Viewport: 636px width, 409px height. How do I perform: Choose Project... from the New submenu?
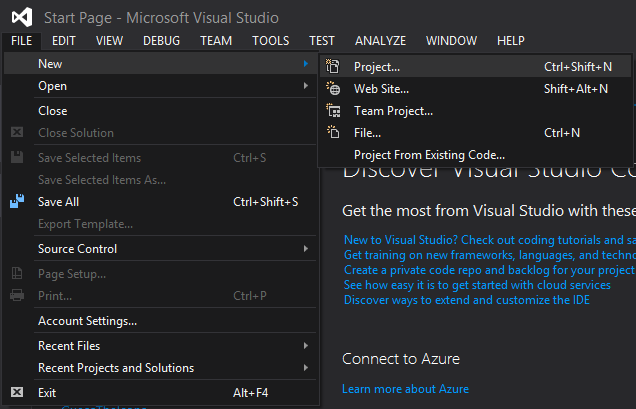pyautogui.click(x=475, y=67)
